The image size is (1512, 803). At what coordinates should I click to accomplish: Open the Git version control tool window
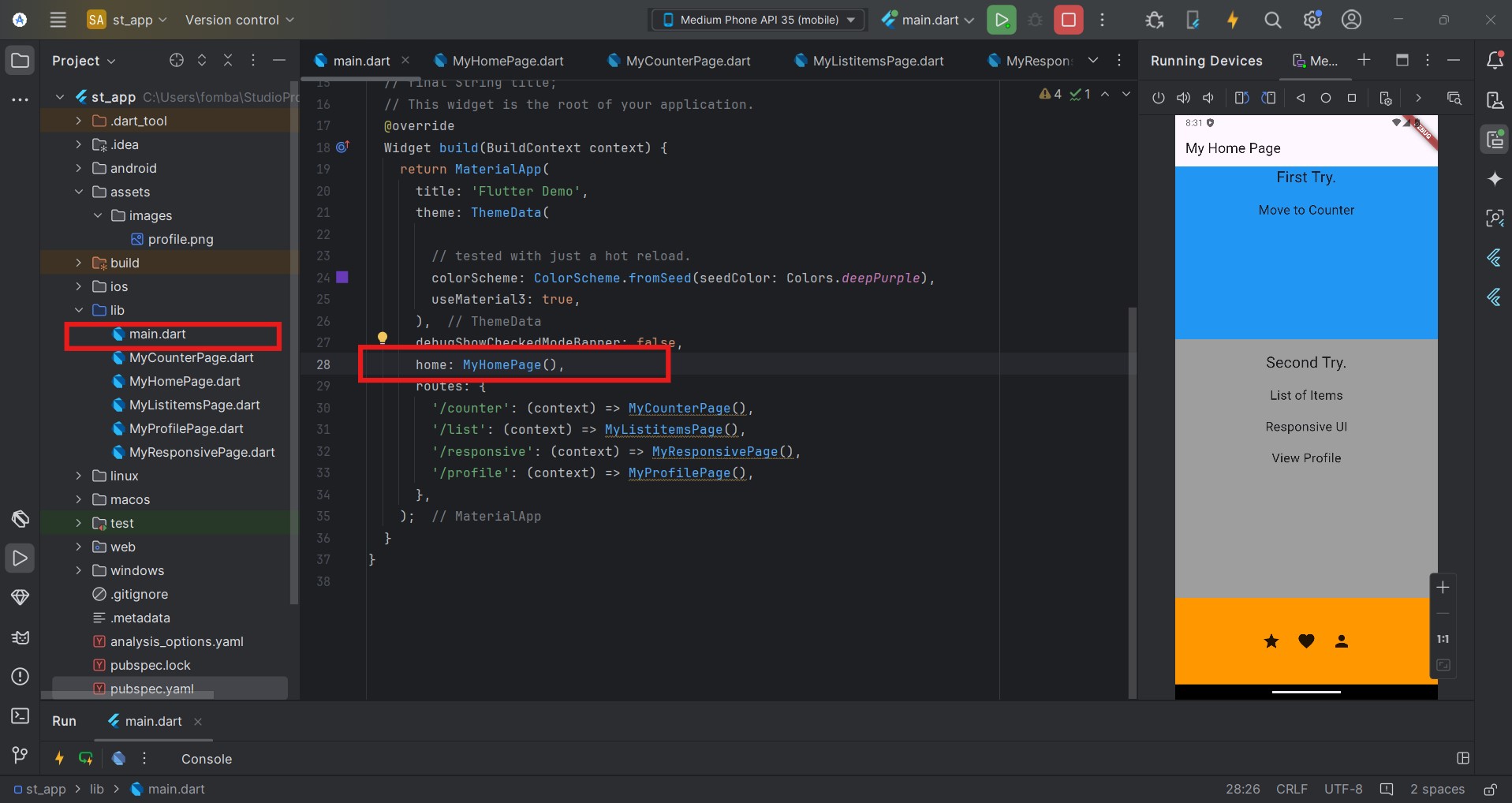pyautogui.click(x=21, y=755)
